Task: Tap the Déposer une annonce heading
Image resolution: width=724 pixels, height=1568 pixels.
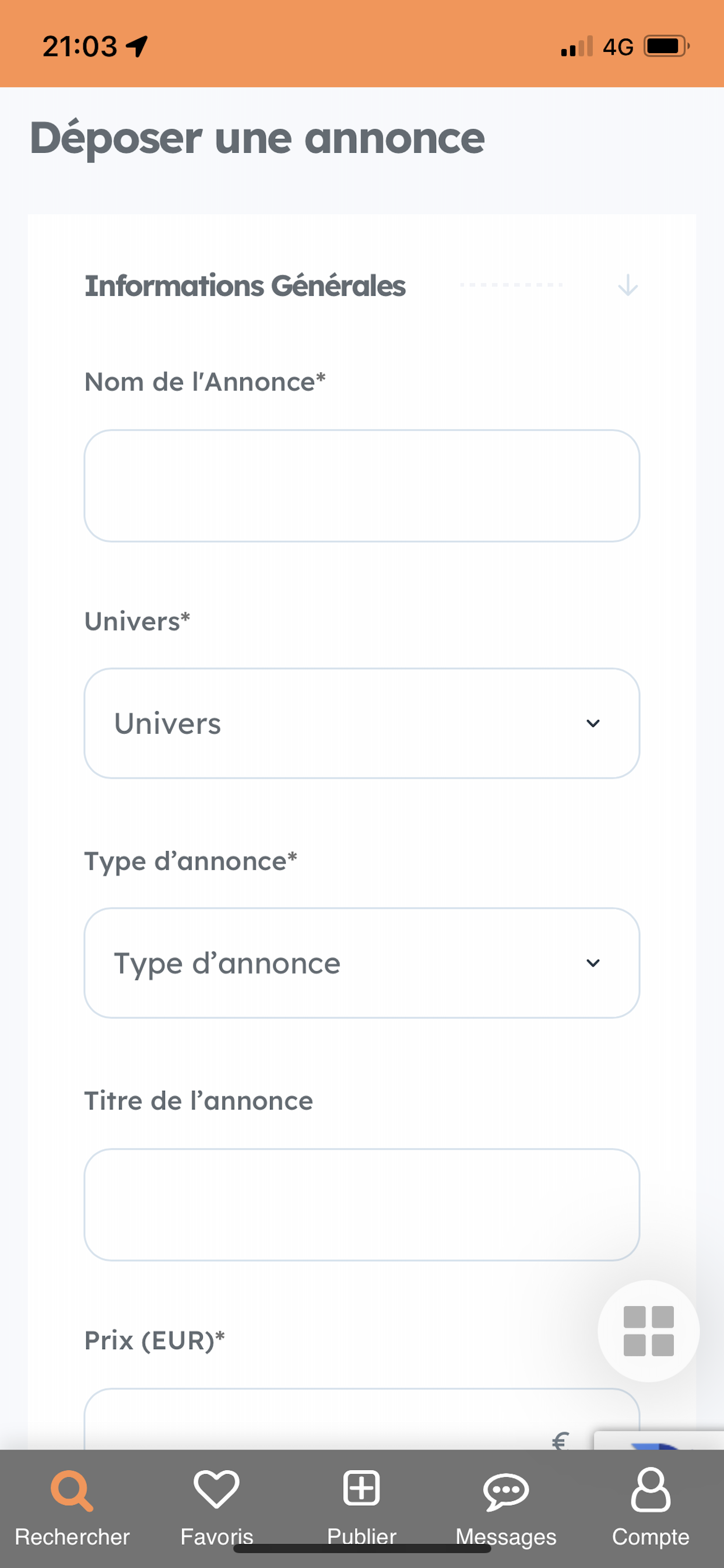Action: (257, 138)
